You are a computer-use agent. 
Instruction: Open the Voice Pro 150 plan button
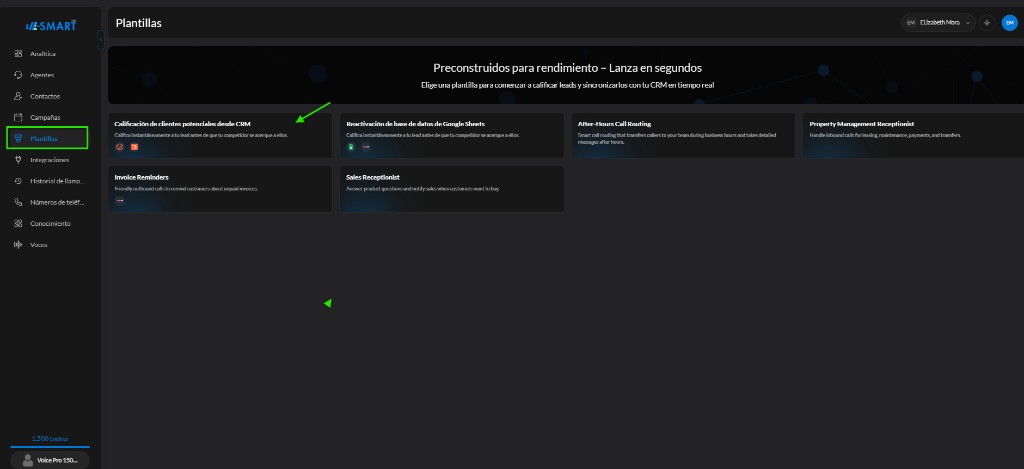coord(50,460)
